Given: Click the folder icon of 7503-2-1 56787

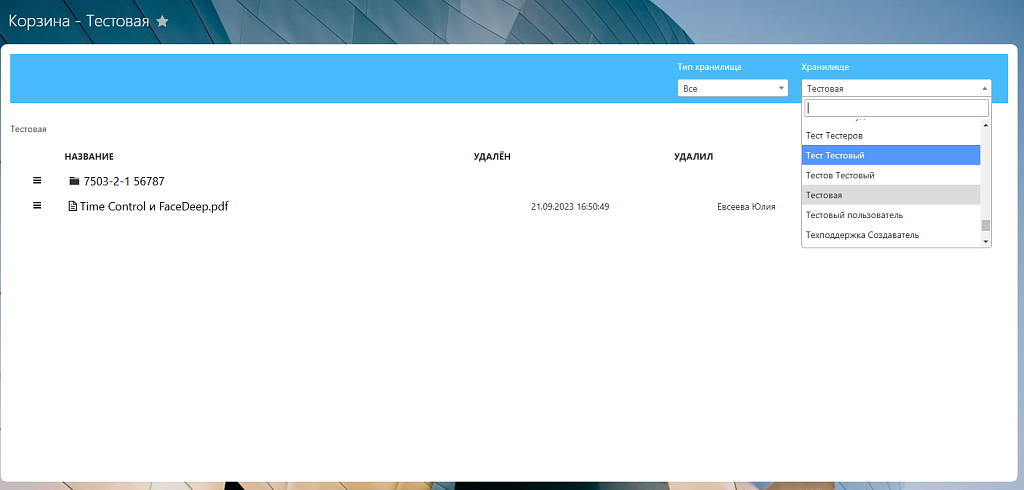Looking at the screenshot, I should coord(74,182).
